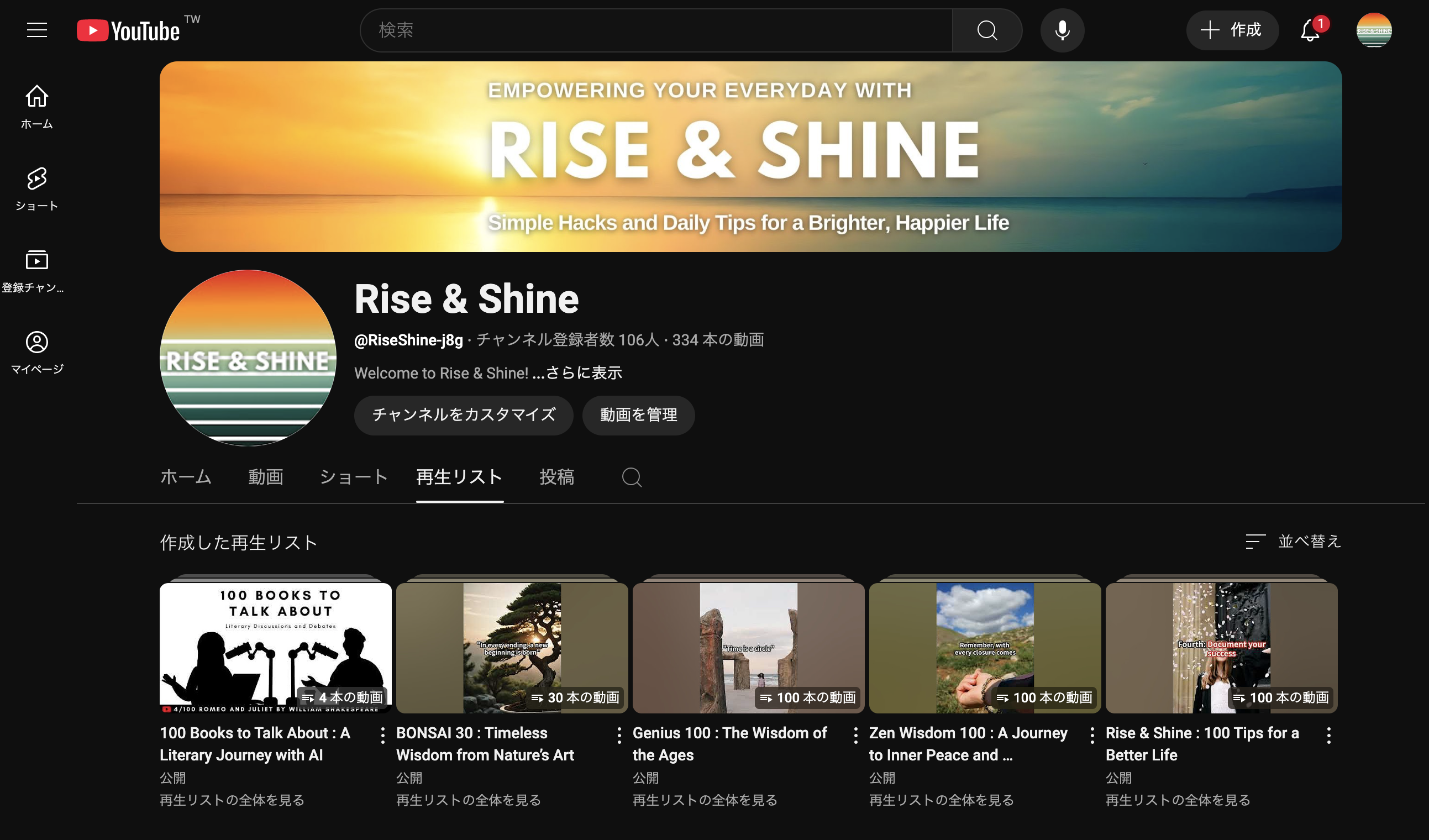Screen dimensions: 1429x840
Task: Open the 作成 create button
Action: click(1232, 30)
